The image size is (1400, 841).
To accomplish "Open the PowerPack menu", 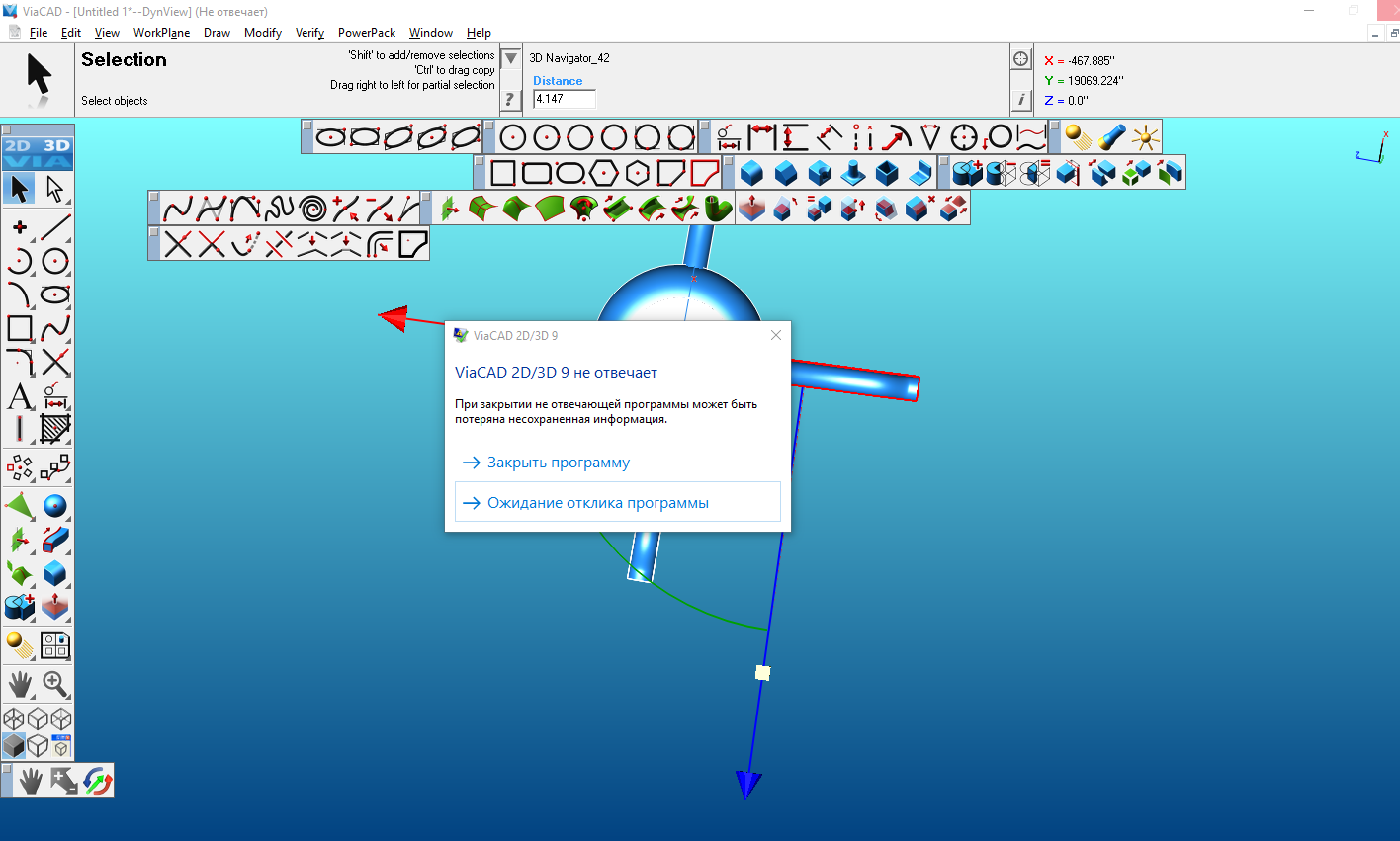I will [367, 33].
